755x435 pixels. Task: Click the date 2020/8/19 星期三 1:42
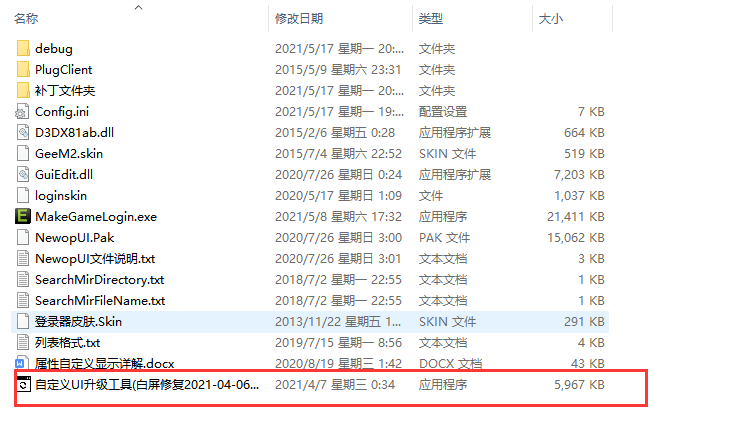coord(338,363)
